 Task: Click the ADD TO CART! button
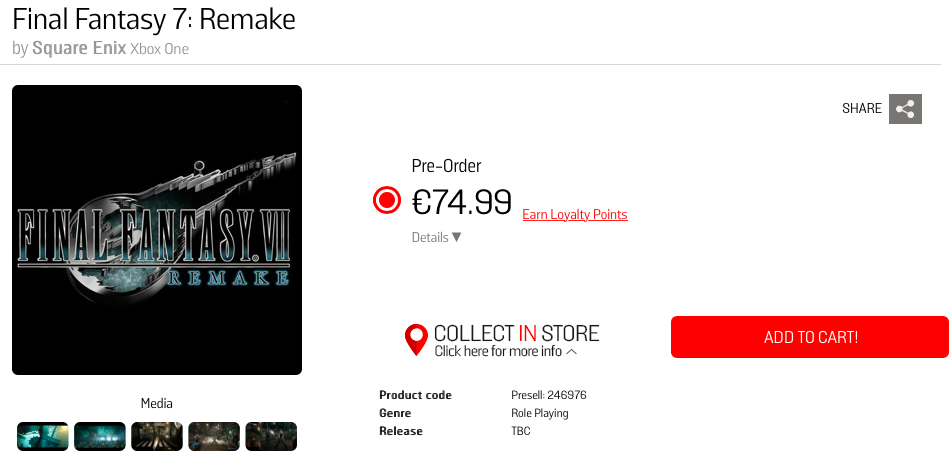pos(810,337)
